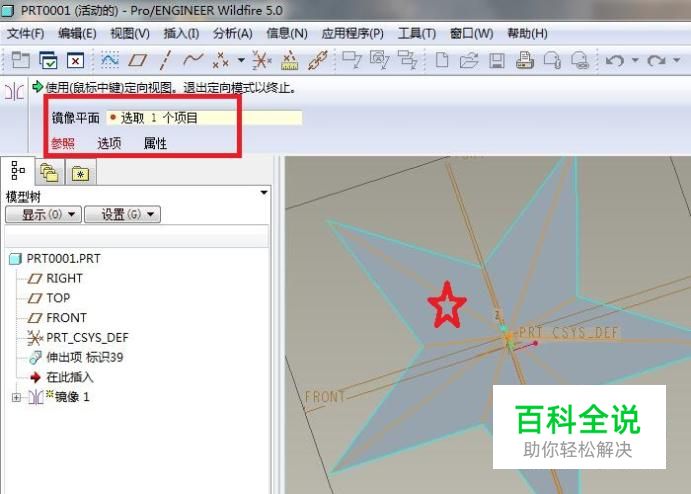Open the Redo history dropdown arrow
The width and height of the screenshot is (691, 494).
(676, 59)
